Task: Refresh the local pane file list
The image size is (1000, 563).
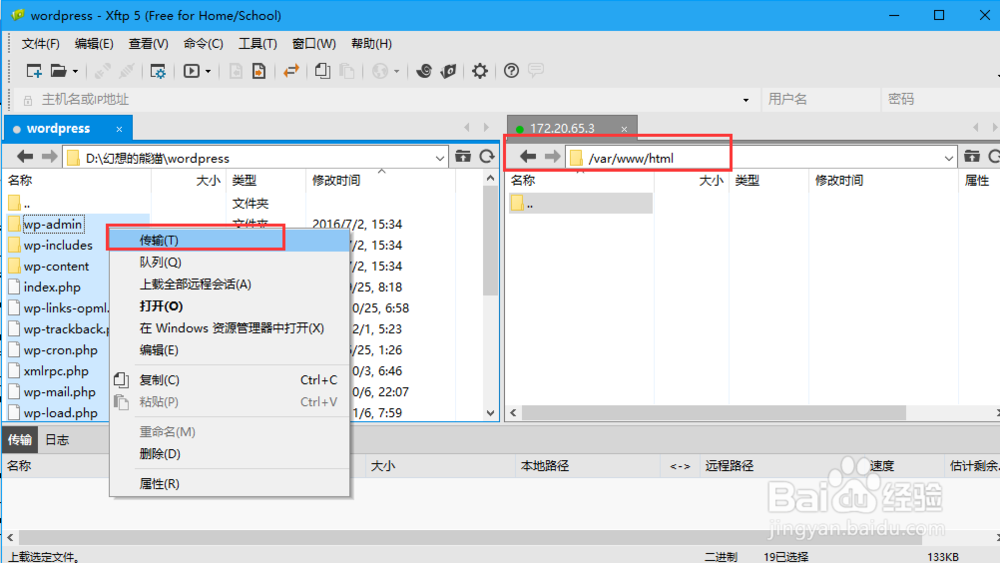Action: point(487,157)
